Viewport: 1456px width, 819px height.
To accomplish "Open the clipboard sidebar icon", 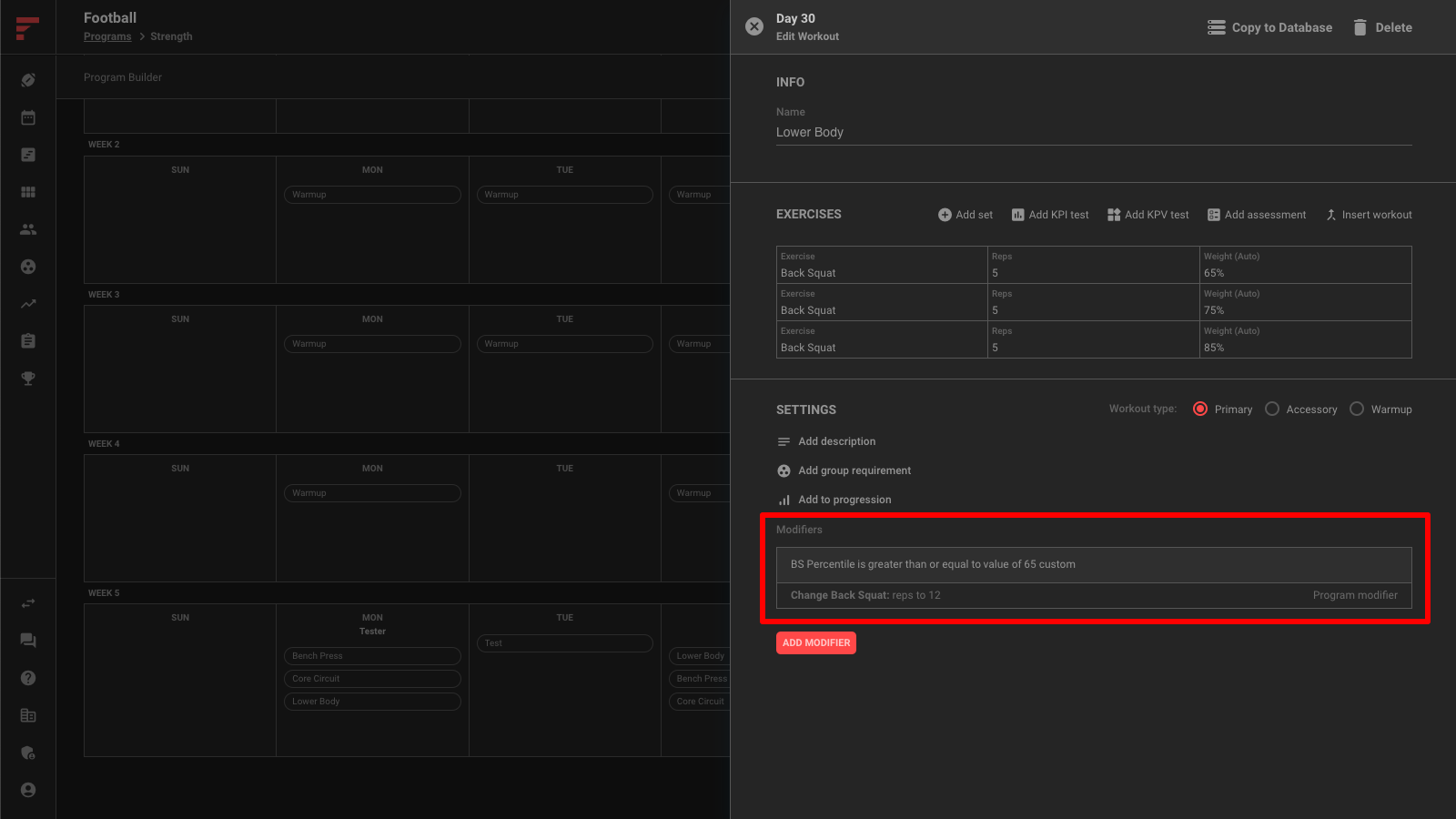I will coord(28,341).
